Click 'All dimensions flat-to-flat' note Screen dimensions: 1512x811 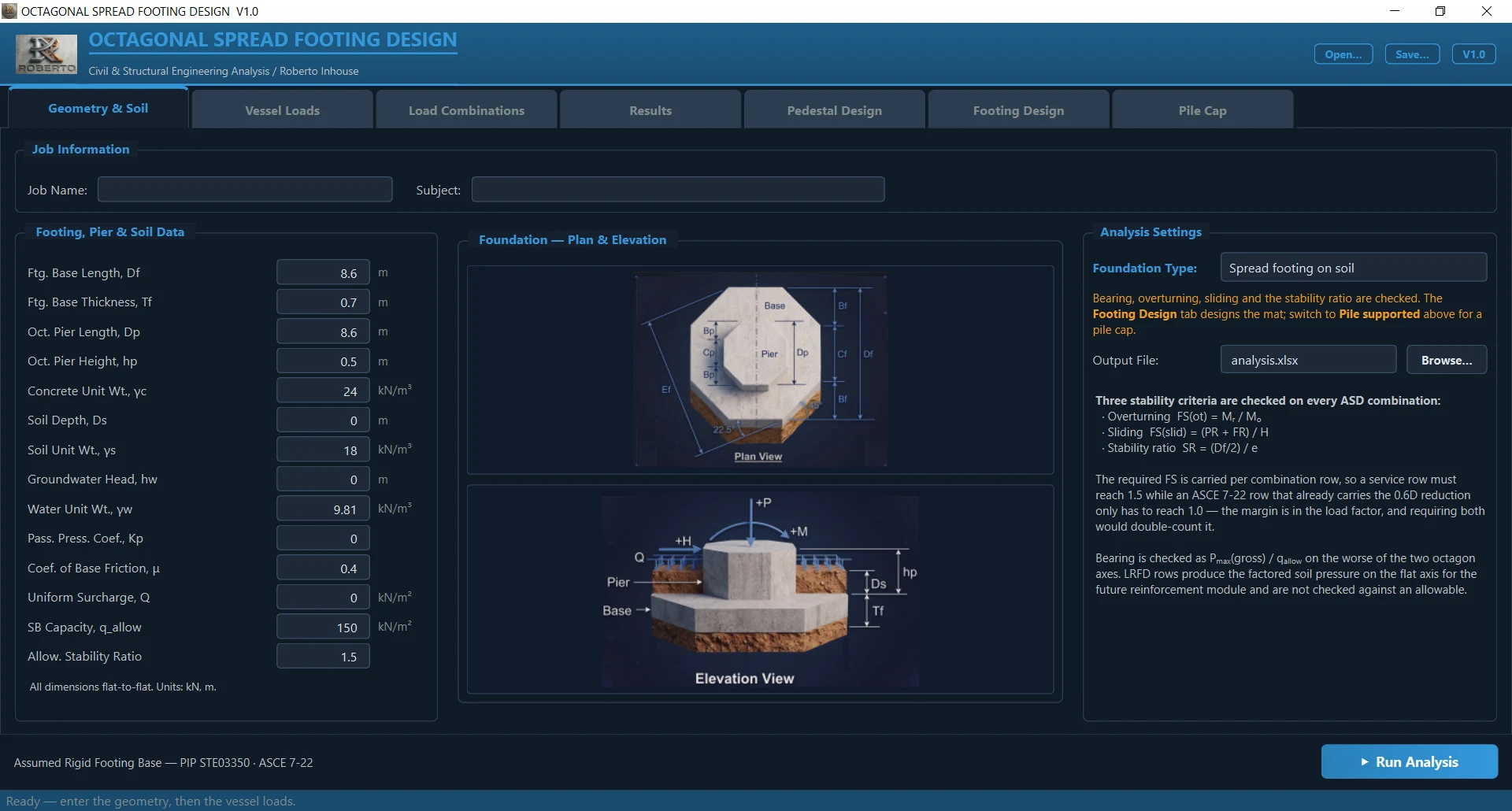coord(123,687)
